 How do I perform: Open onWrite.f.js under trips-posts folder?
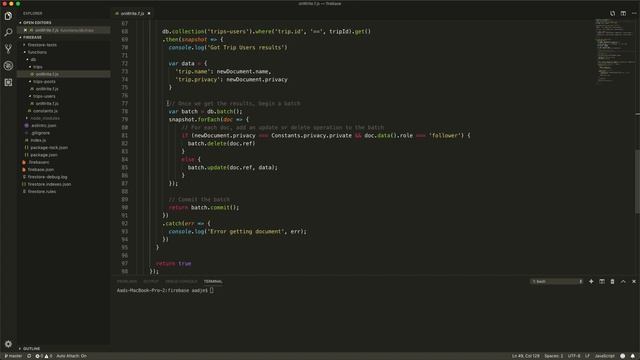47,89
